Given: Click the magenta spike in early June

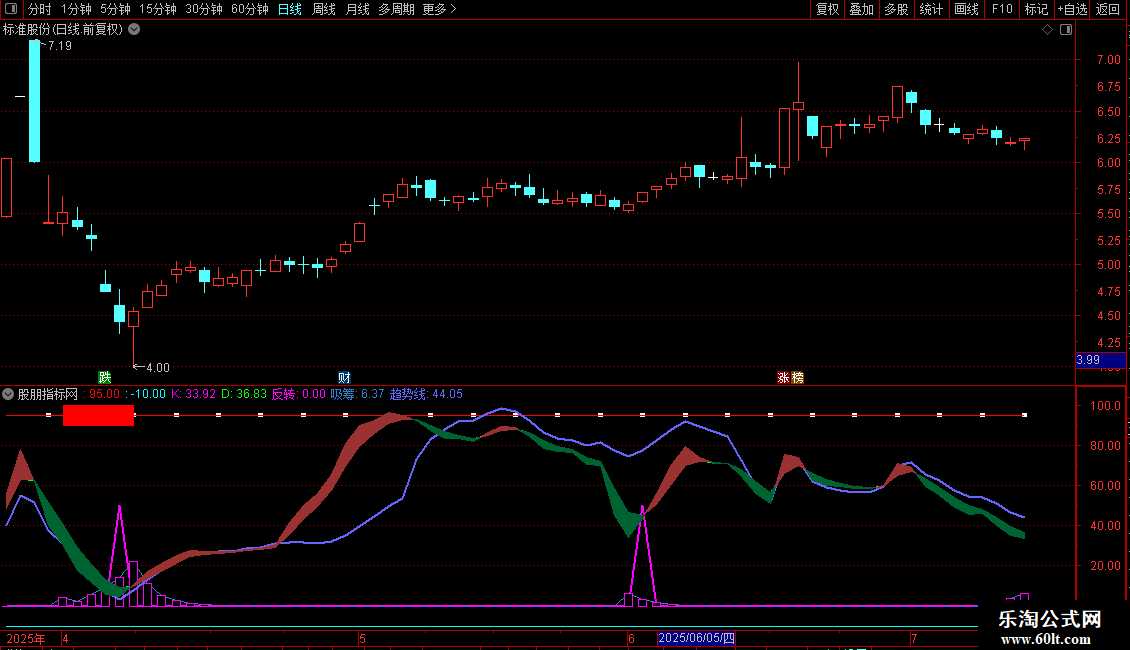Looking at the screenshot, I should tap(642, 555).
